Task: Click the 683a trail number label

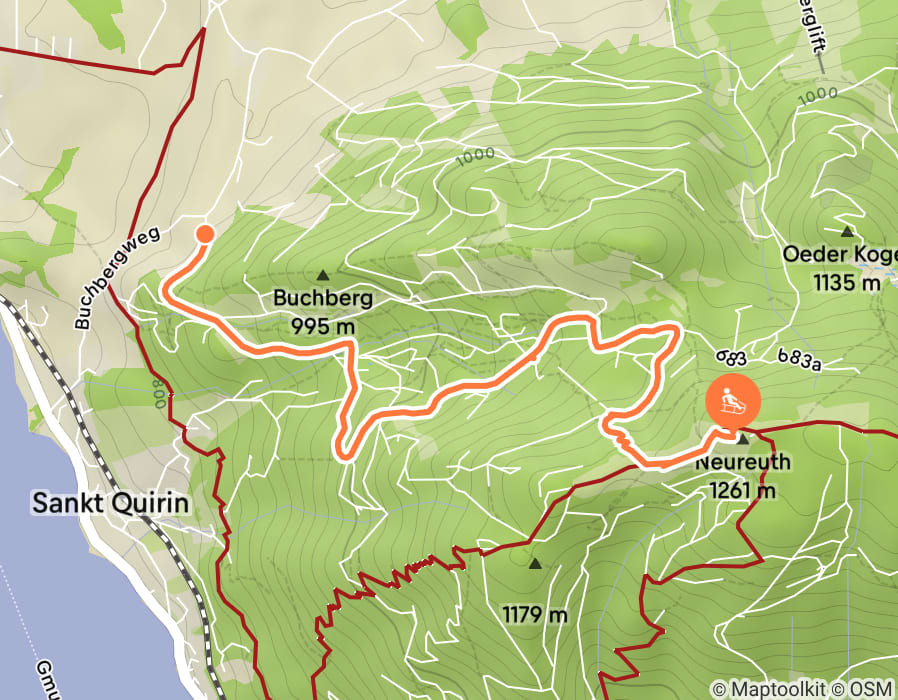Action: tap(799, 359)
